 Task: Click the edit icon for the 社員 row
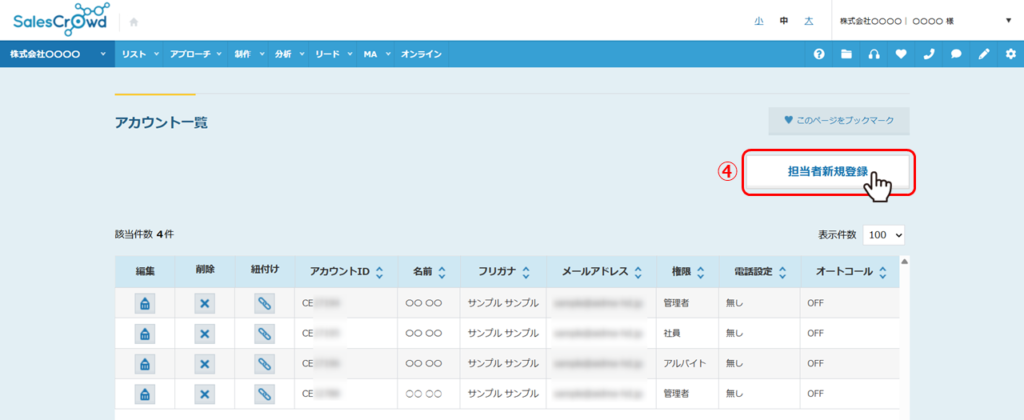tap(144, 333)
